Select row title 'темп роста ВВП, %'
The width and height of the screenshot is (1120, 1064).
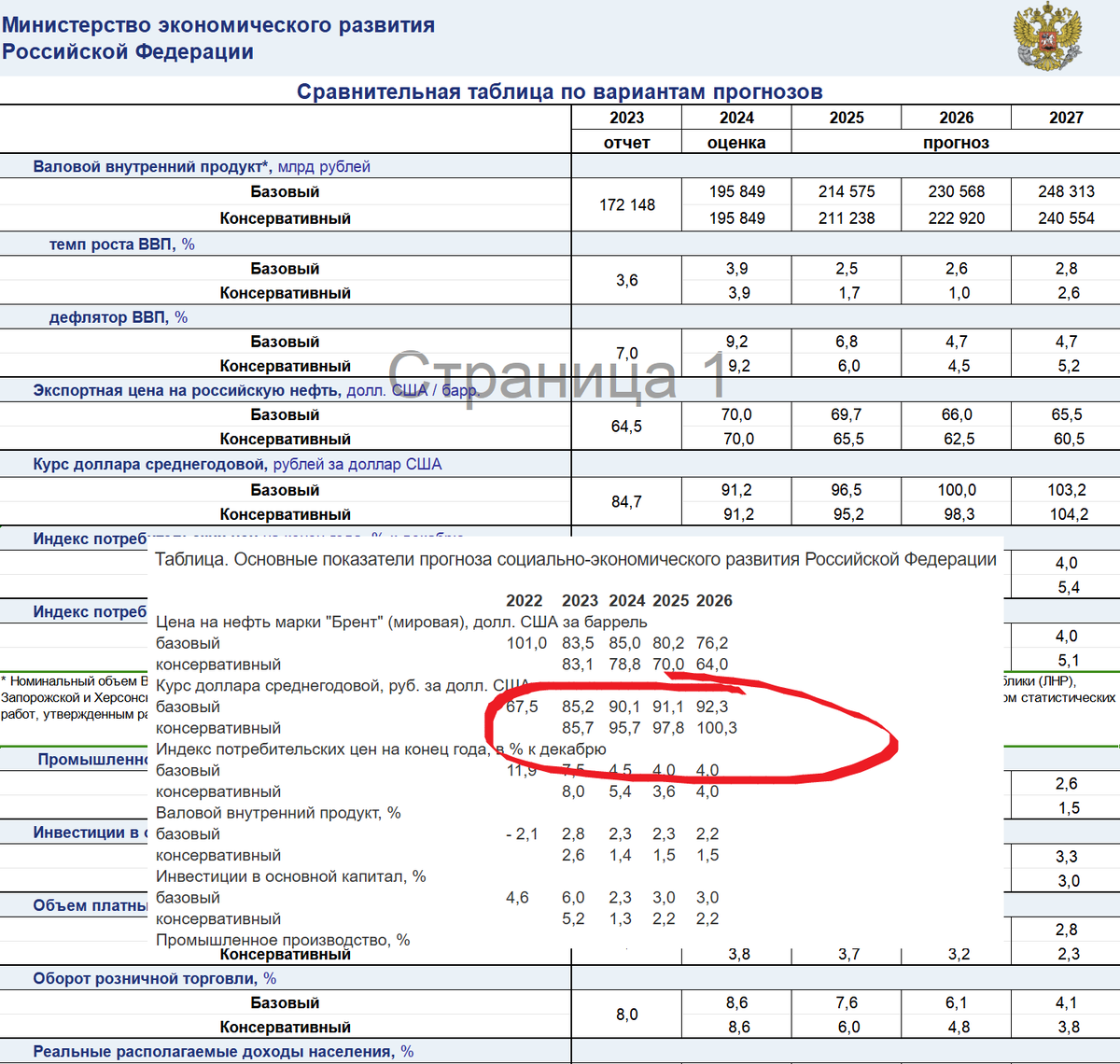(122, 244)
